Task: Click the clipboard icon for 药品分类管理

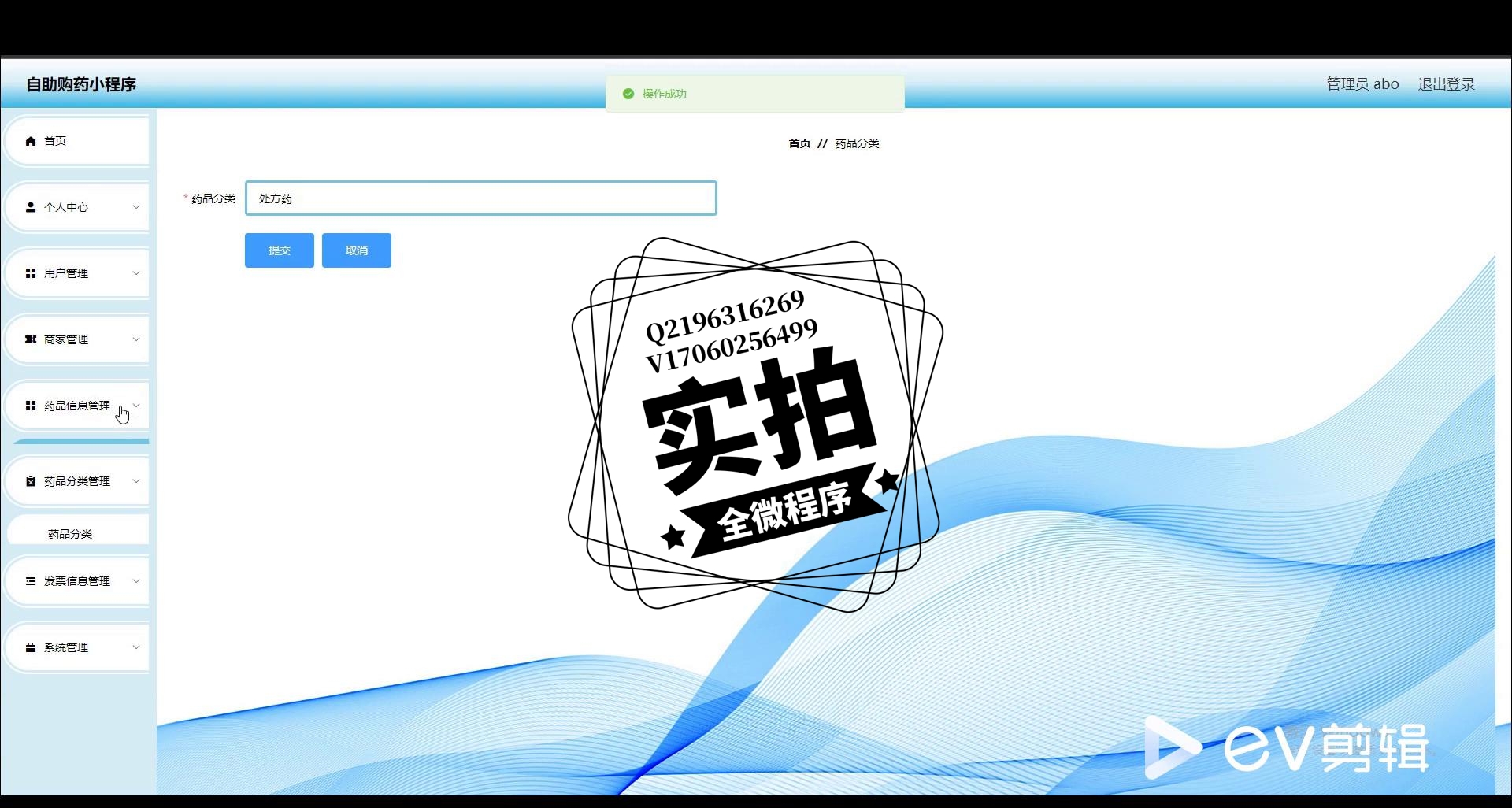Action: pos(31,481)
